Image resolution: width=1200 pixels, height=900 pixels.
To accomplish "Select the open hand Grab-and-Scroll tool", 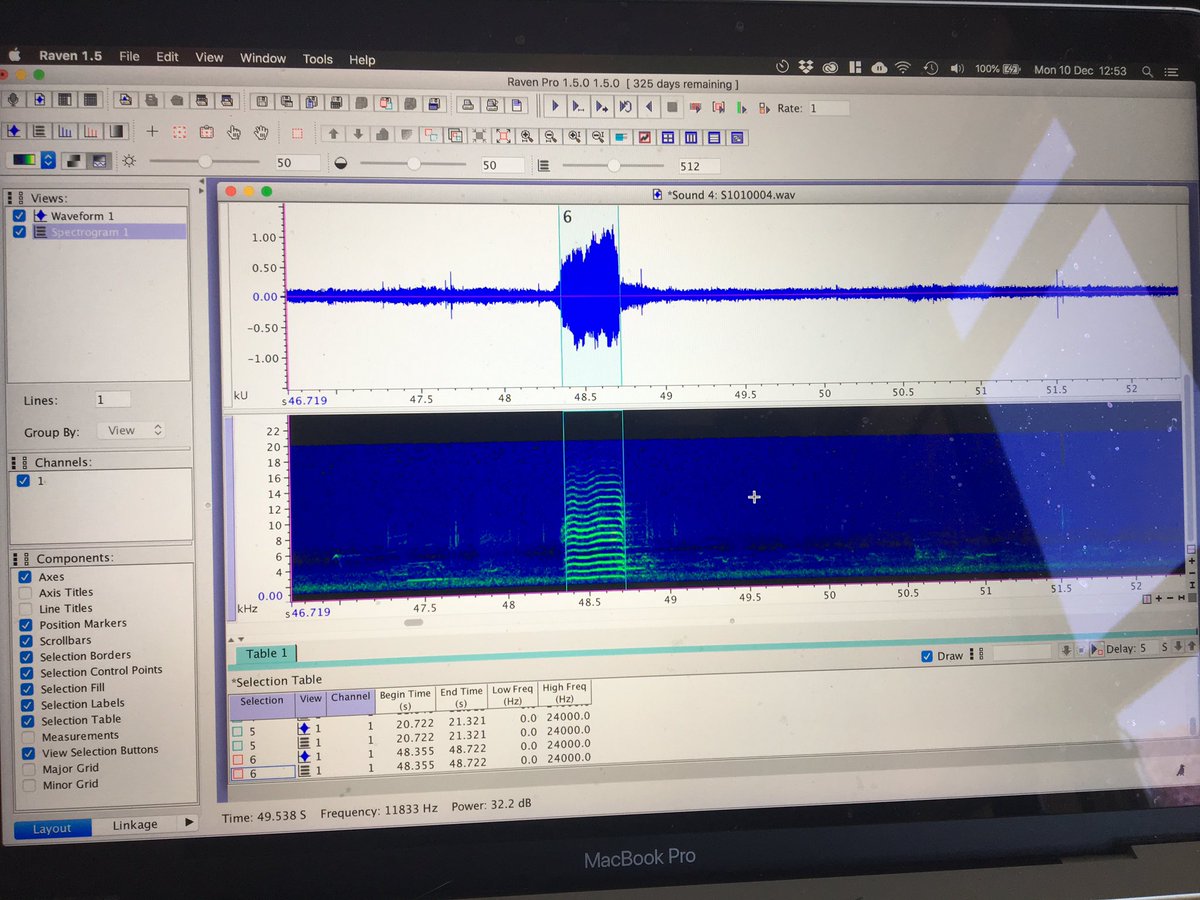I will 260,132.
